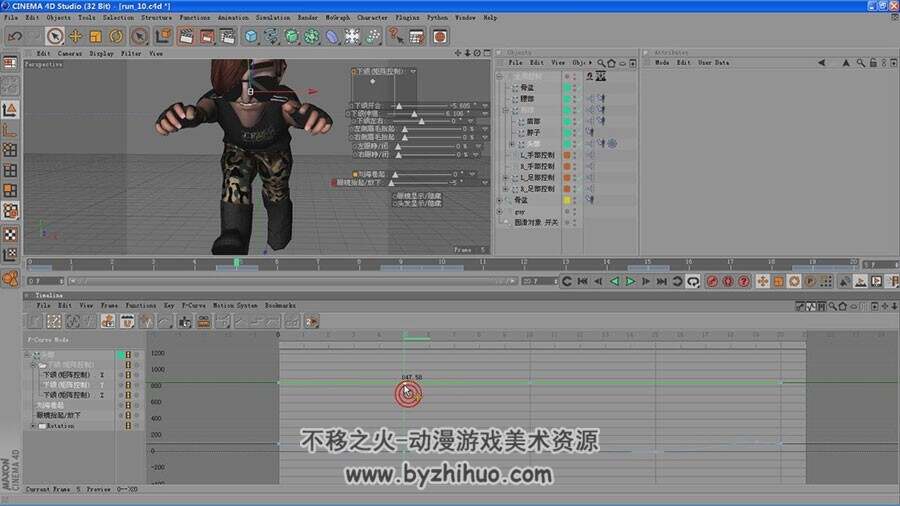Click the back arrow in Attributes panel
The image size is (900, 506).
821,63
